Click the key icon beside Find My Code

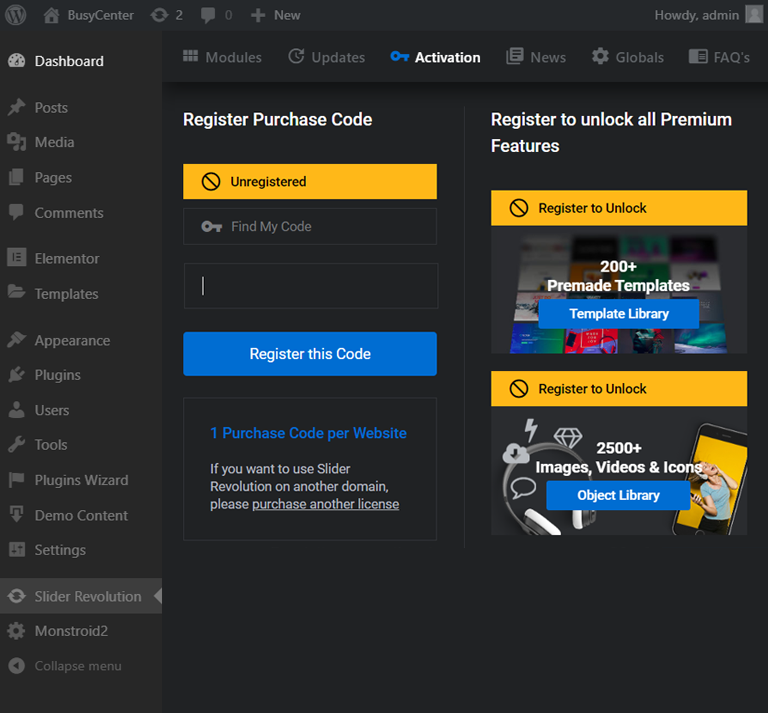(x=212, y=226)
